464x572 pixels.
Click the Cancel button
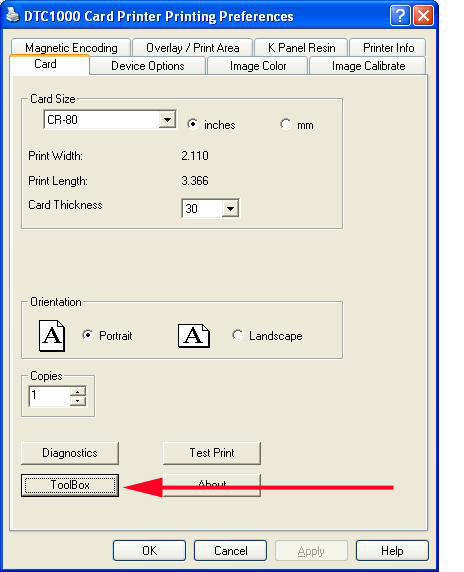tap(230, 550)
